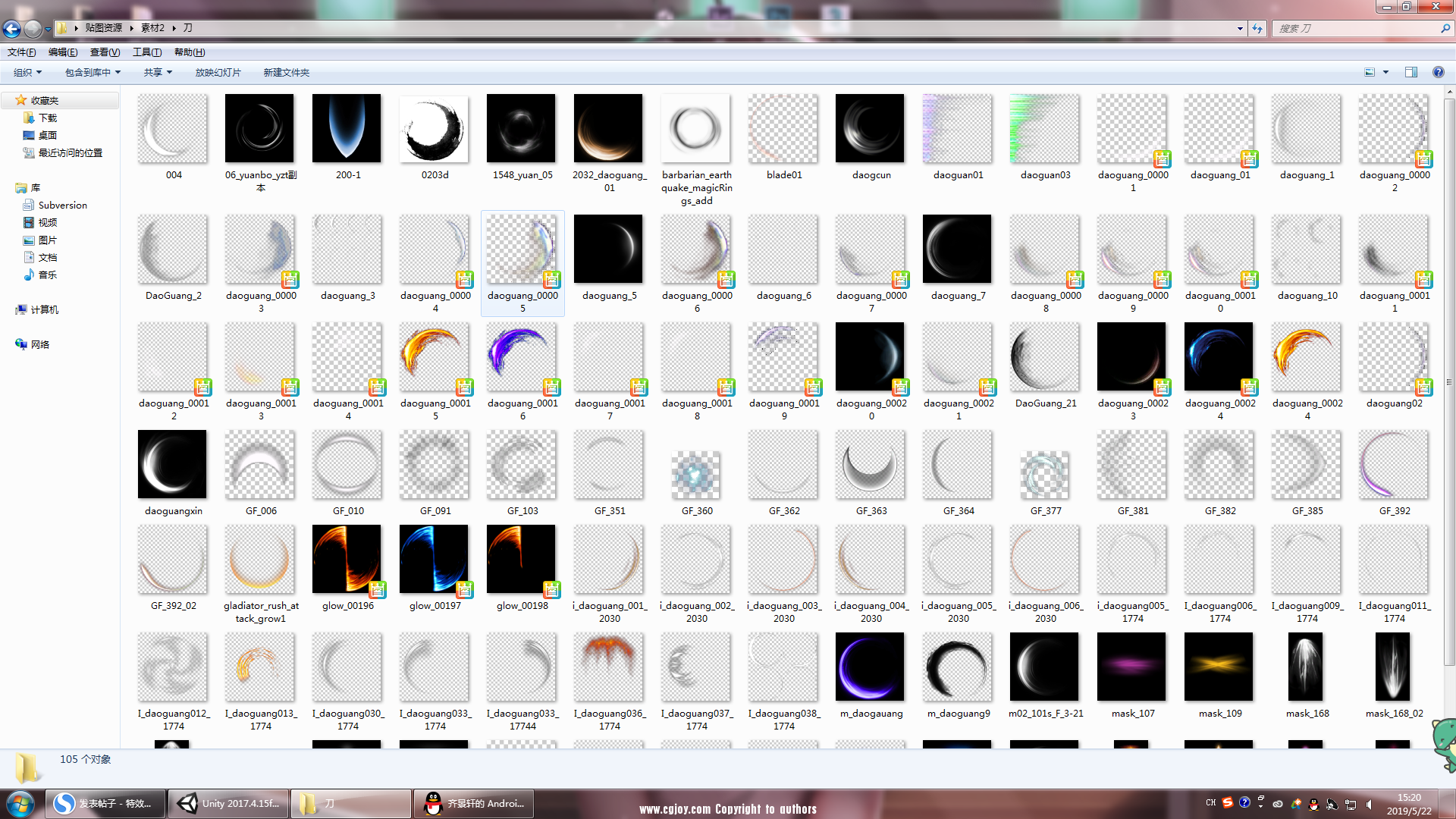Expand the 共享 dropdown
The width and height of the screenshot is (1456, 819).
(158, 73)
